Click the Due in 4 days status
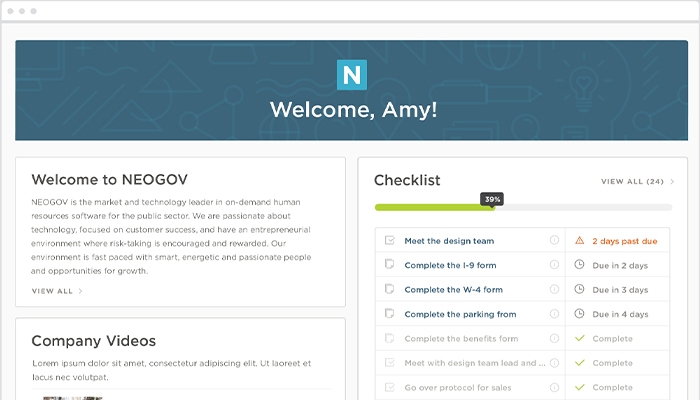 coord(620,314)
